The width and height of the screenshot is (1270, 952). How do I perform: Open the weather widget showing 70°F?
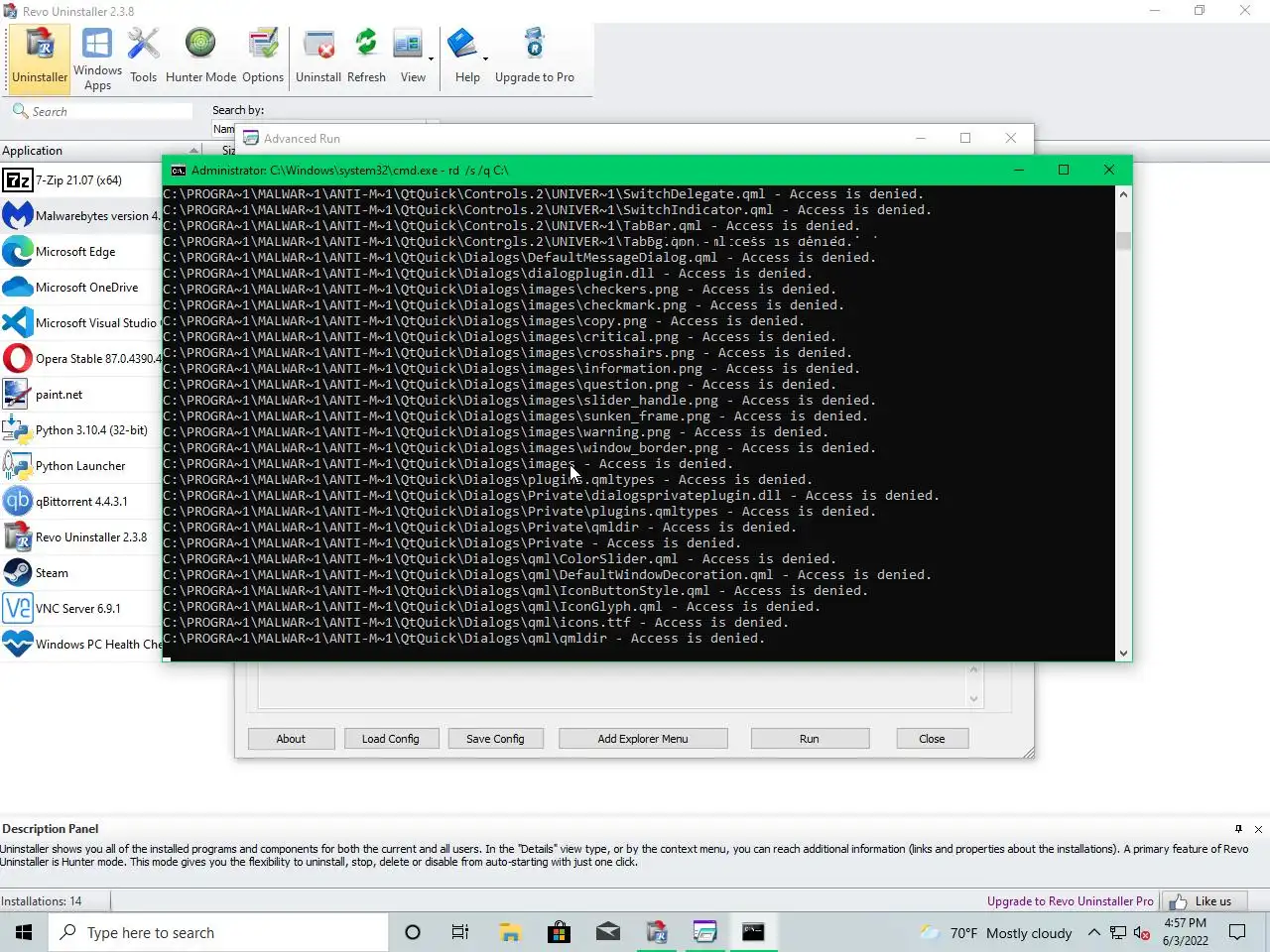pyautogui.click(x=995, y=932)
